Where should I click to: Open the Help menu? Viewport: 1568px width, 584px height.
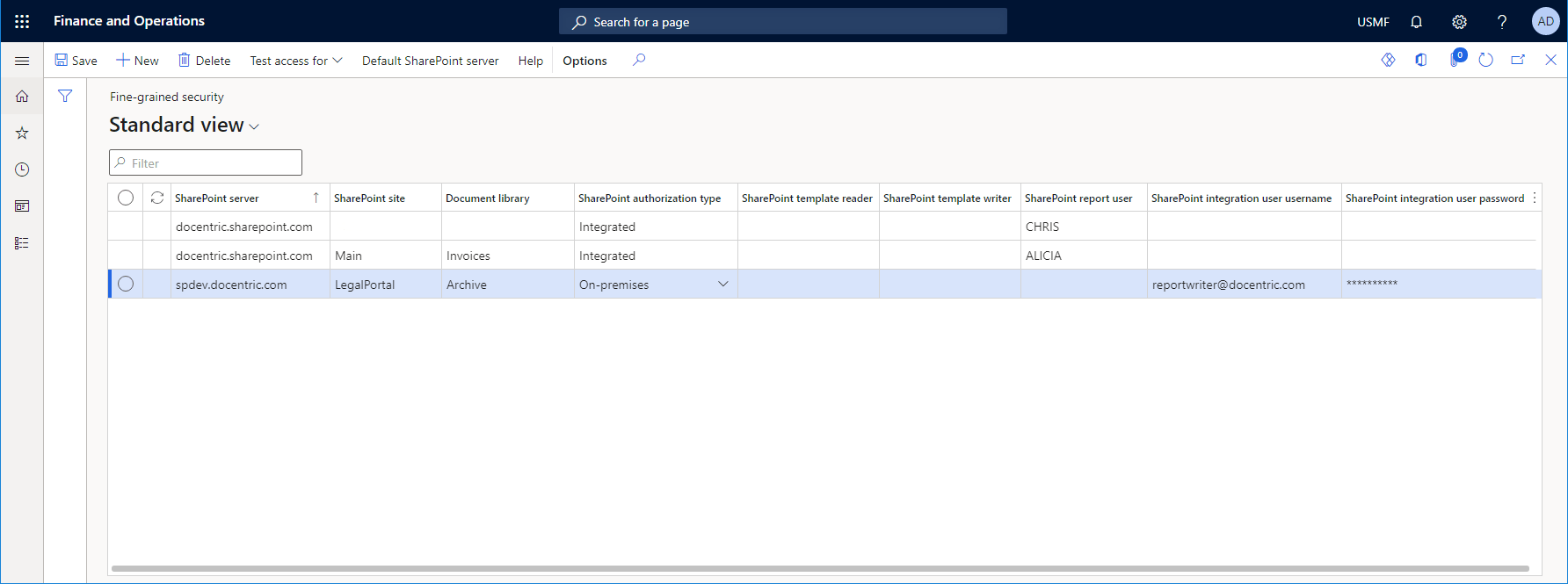[530, 61]
